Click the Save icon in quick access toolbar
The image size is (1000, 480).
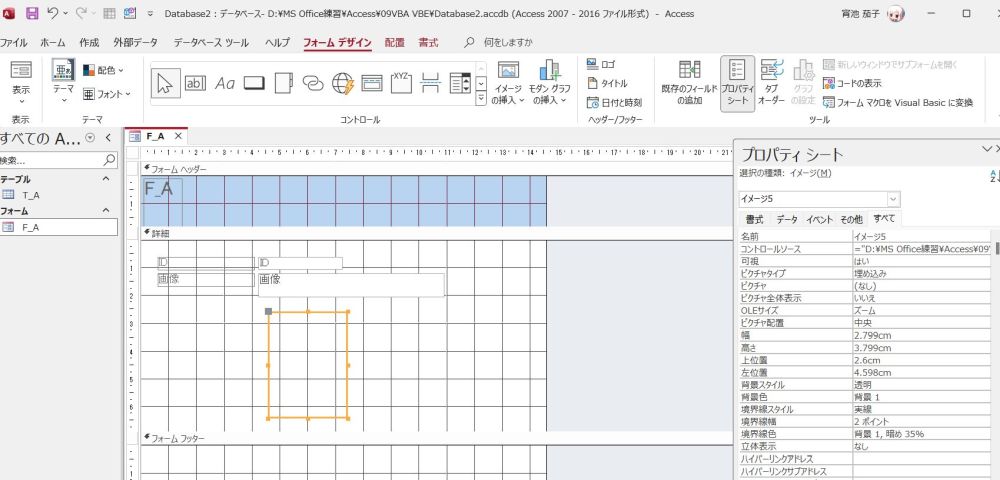pos(31,14)
